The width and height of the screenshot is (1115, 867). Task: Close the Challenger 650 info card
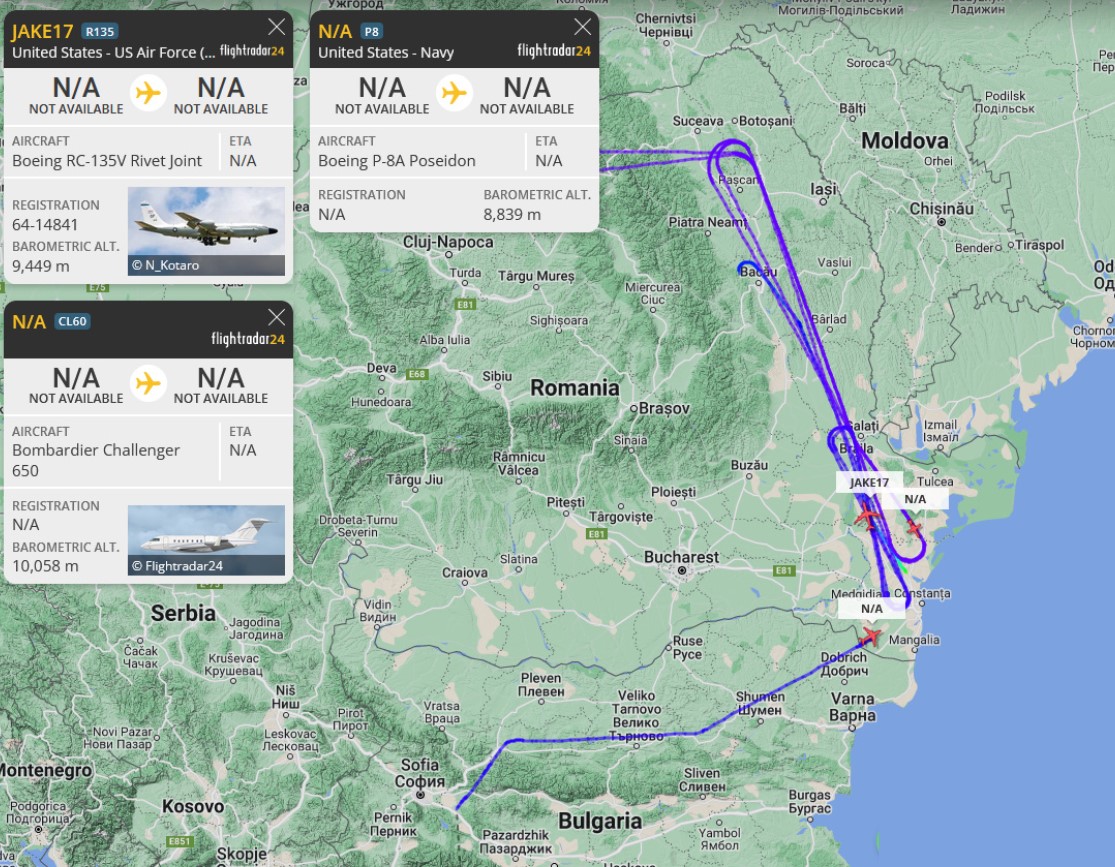277,317
